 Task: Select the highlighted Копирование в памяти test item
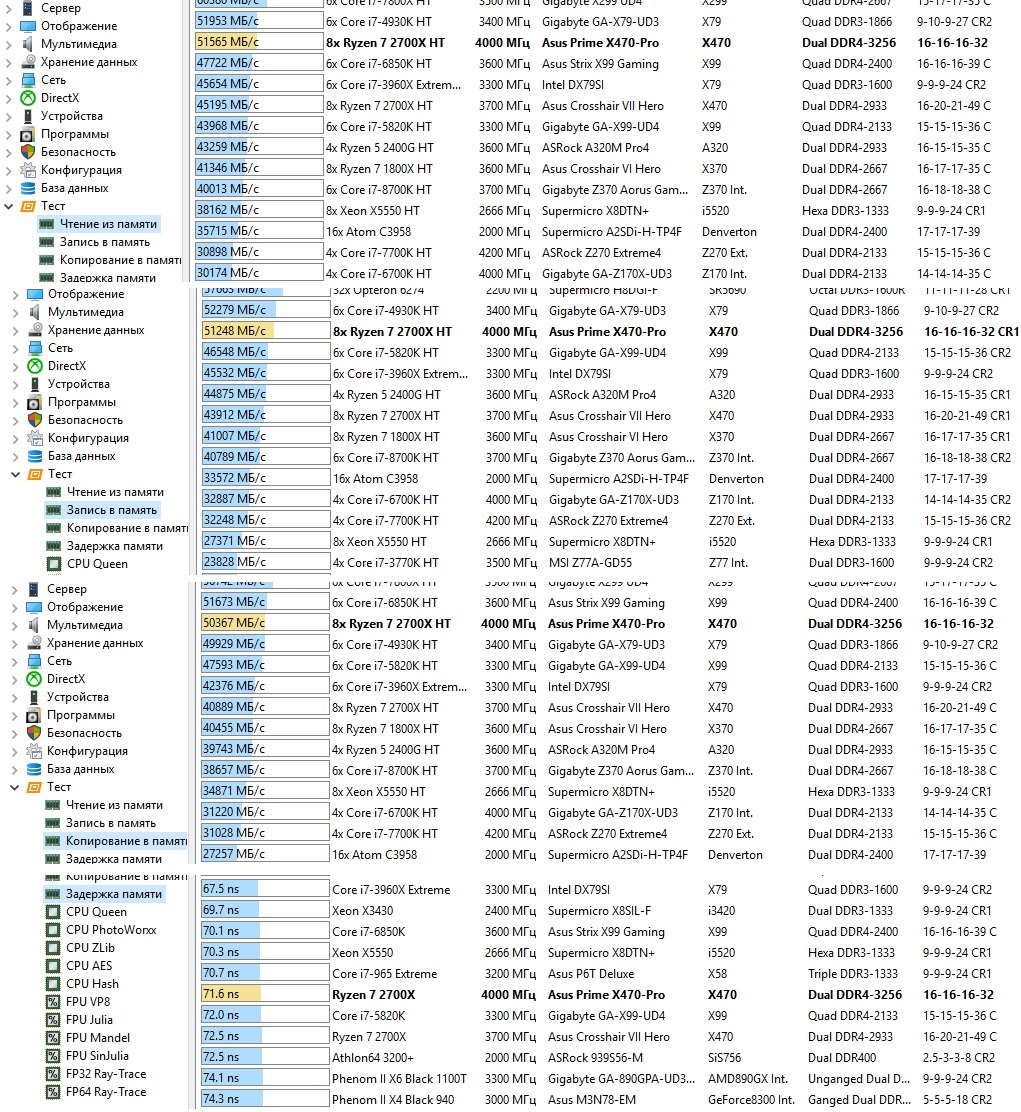click(x=126, y=841)
